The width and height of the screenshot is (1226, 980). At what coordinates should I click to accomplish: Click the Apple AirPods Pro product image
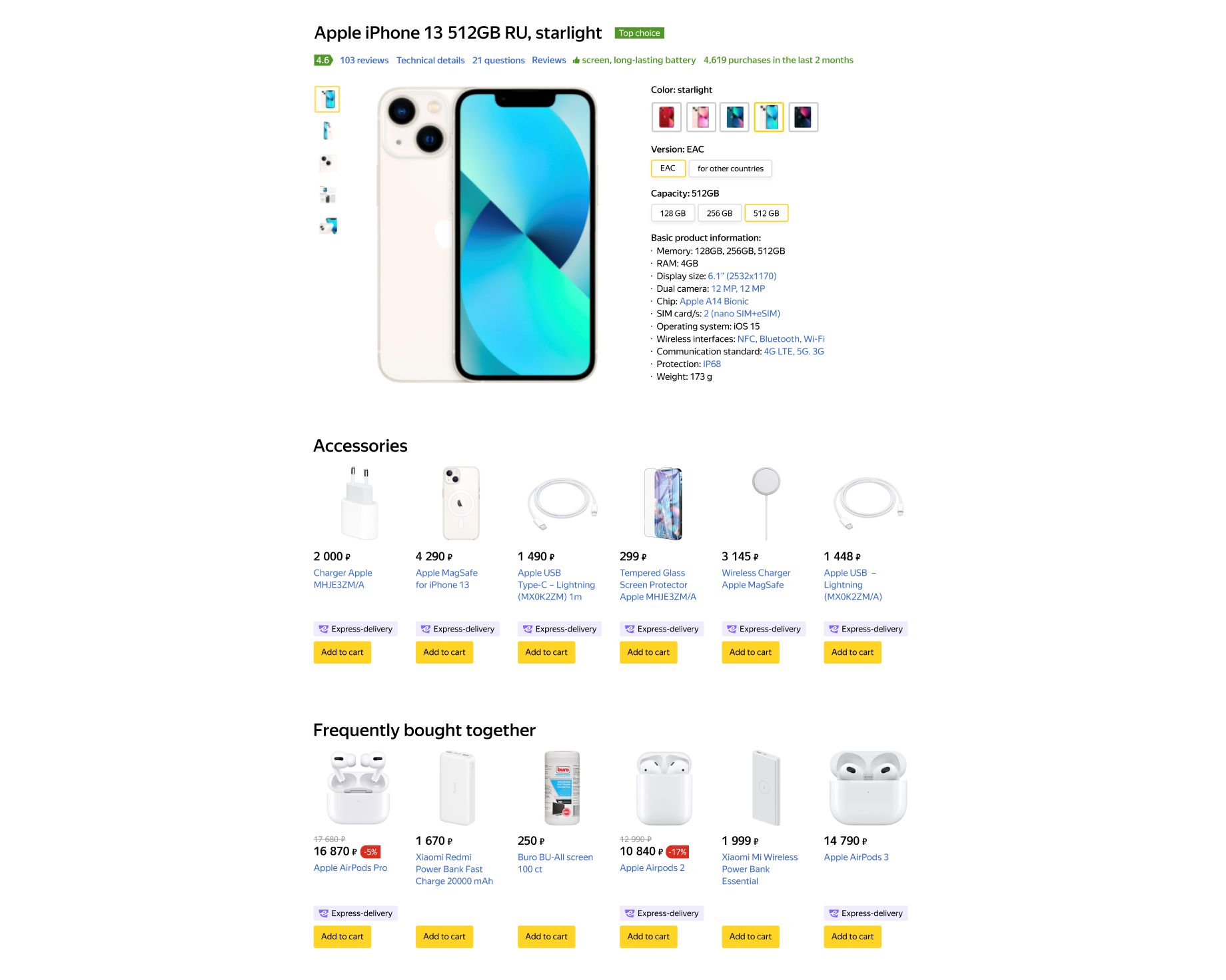coord(358,788)
